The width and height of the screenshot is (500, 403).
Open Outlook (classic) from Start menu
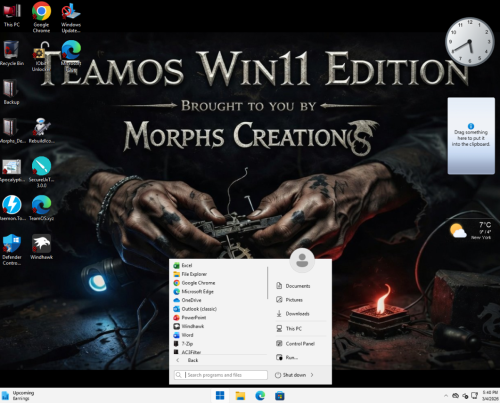click(219, 309)
